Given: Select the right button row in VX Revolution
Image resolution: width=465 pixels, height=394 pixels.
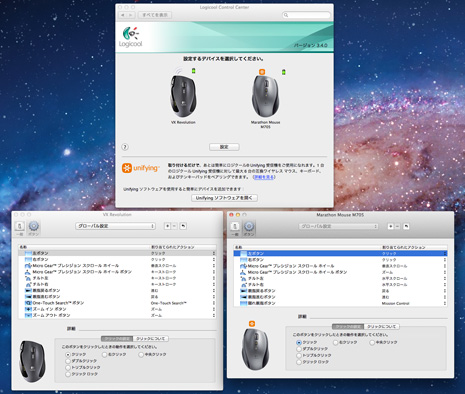Looking at the screenshot, I should coord(117,259).
